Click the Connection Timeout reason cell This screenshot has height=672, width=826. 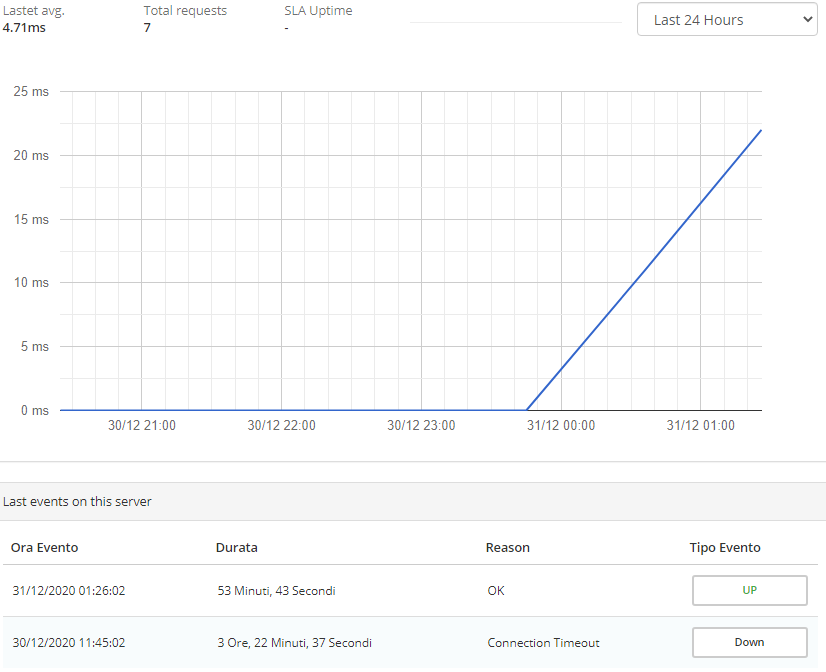coord(543,643)
